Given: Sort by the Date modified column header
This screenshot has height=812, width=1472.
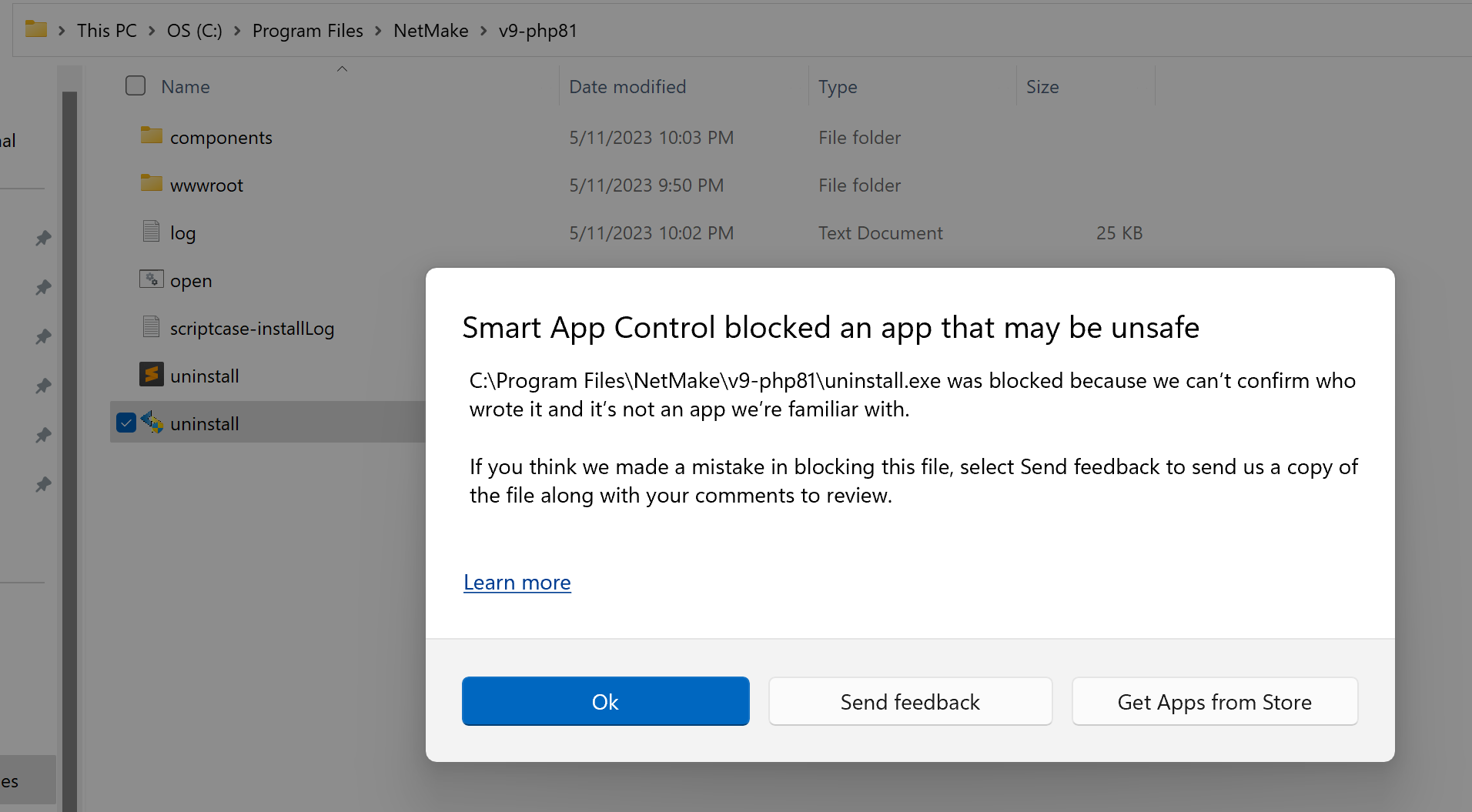Looking at the screenshot, I should pos(627,87).
